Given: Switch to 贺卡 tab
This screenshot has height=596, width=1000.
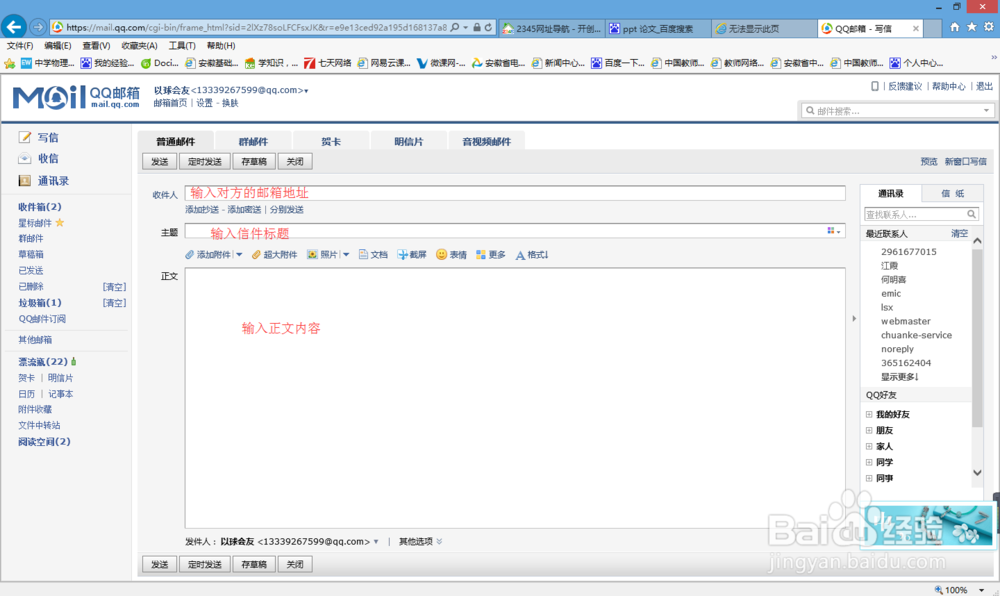Looking at the screenshot, I should coord(331,141).
